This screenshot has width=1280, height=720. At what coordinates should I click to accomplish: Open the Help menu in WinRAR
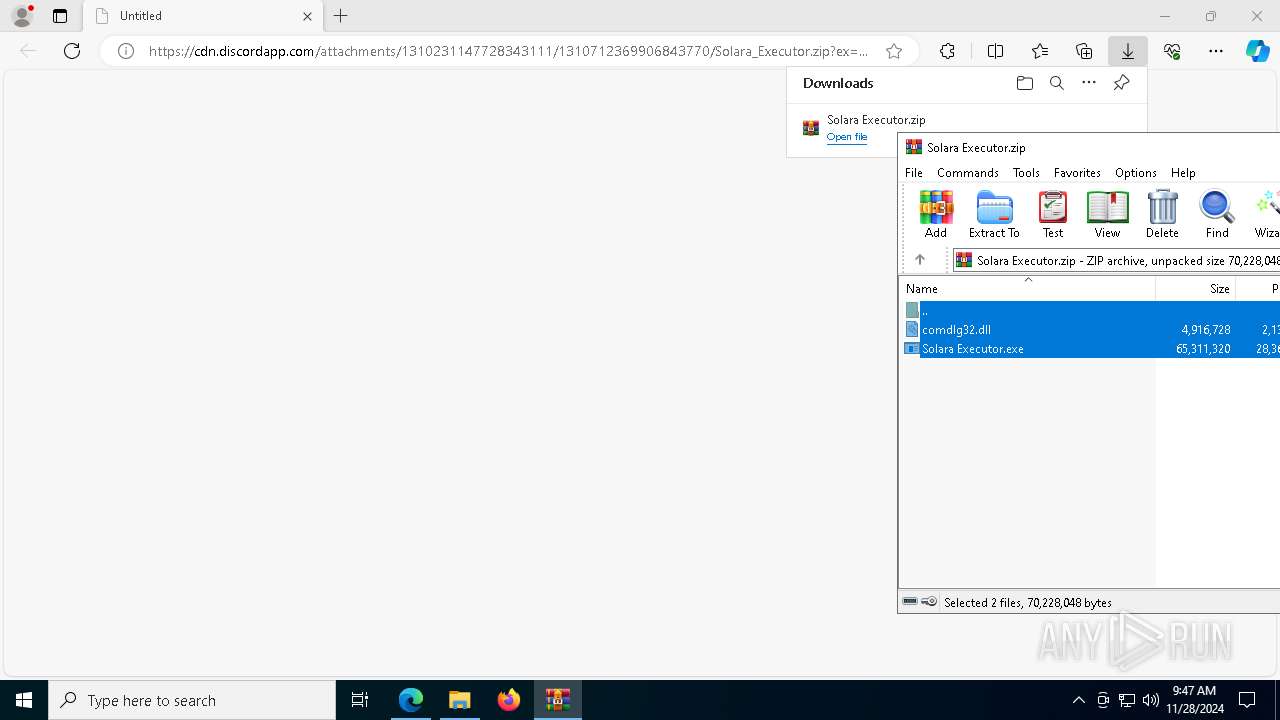click(x=1183, y=173)
